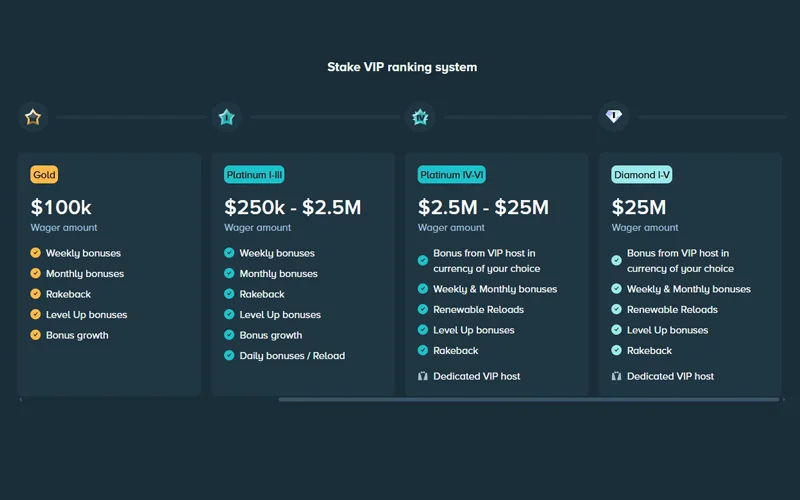Click checkmark beside Diamond Level Up bonuses

tap(616, 330)
